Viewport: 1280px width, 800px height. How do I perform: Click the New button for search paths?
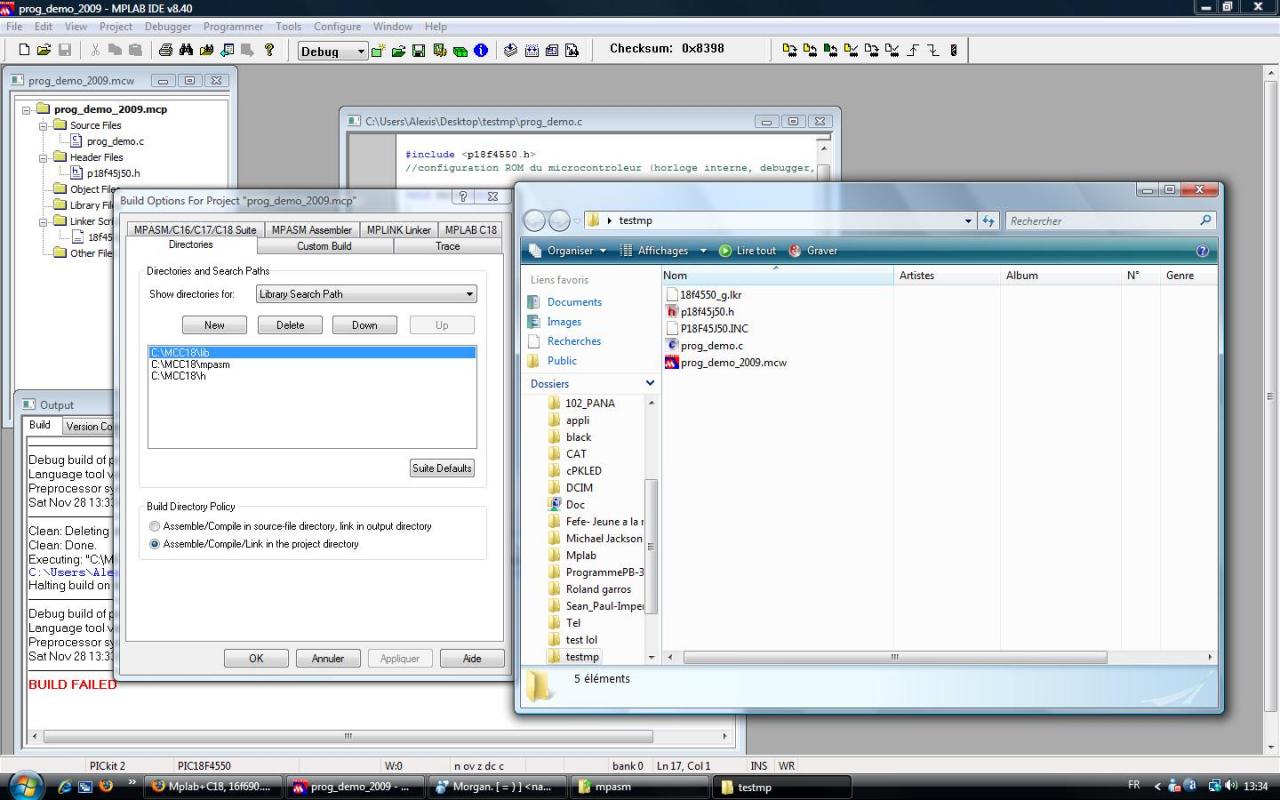[x=214, y=325]
